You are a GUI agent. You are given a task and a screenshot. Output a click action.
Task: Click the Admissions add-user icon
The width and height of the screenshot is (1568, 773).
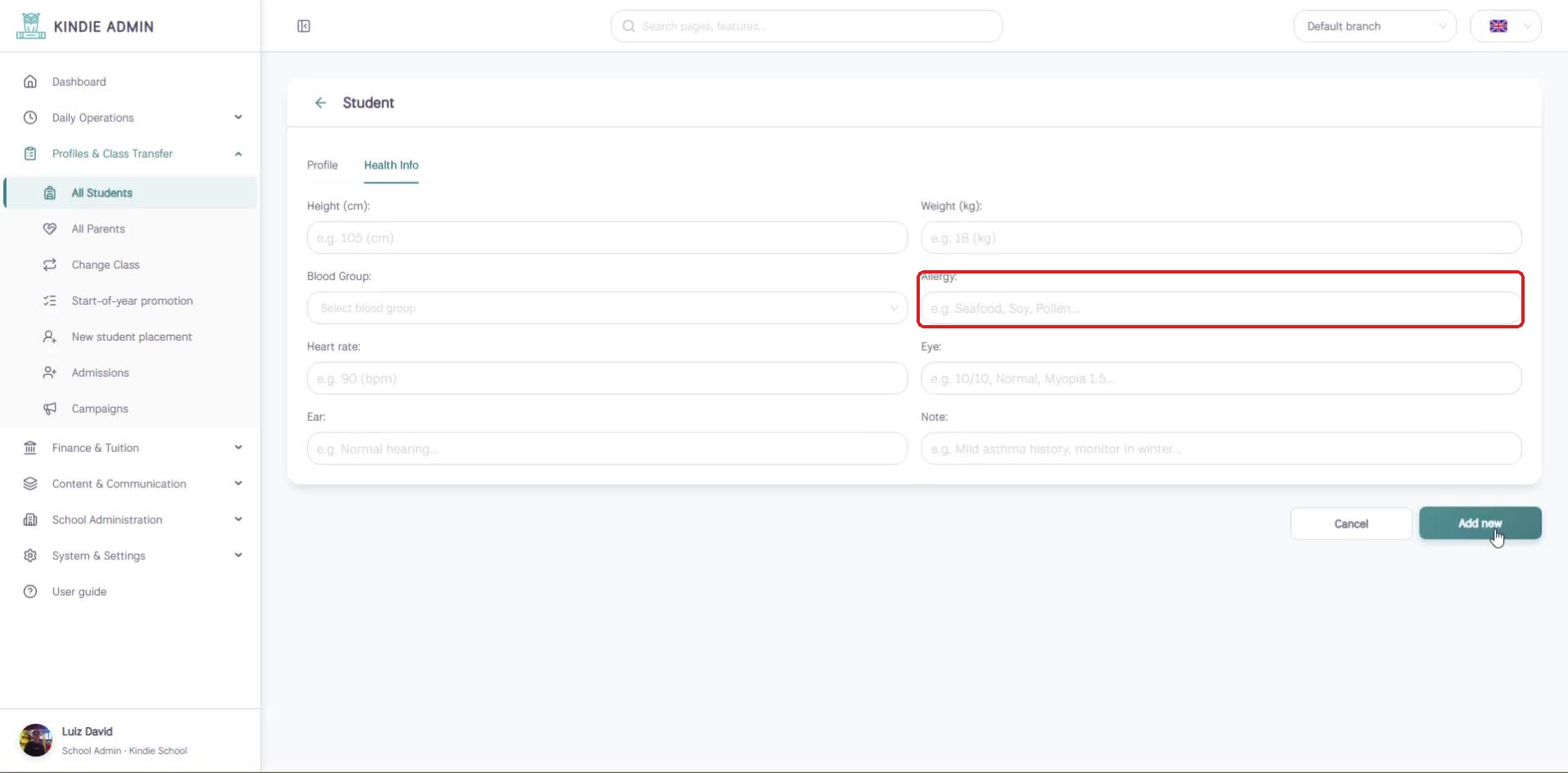click(x=50, y=373)
